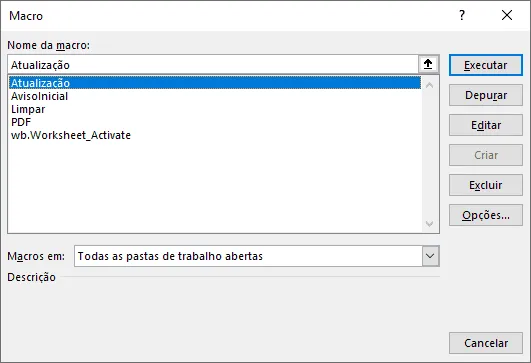Click the question mark help icon
This screenshot has width=531, height=363.
462,15
